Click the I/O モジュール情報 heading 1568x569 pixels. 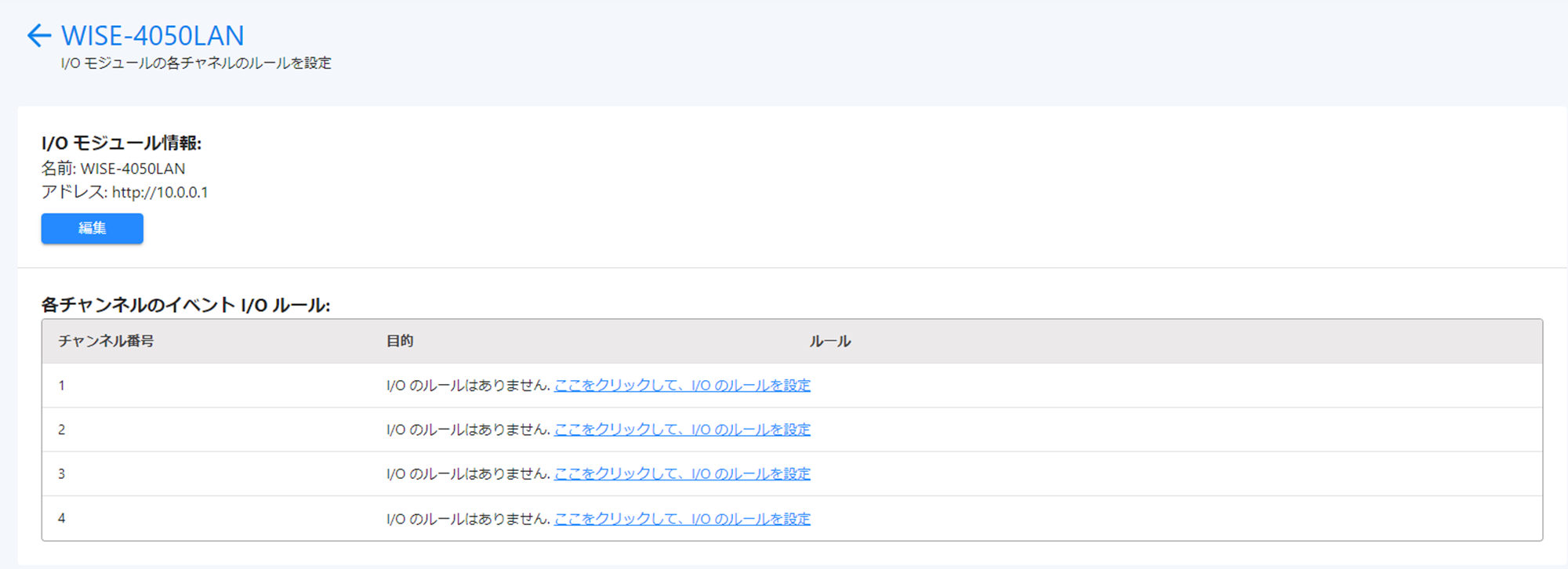pyautogui.click(x=122, y=143)
